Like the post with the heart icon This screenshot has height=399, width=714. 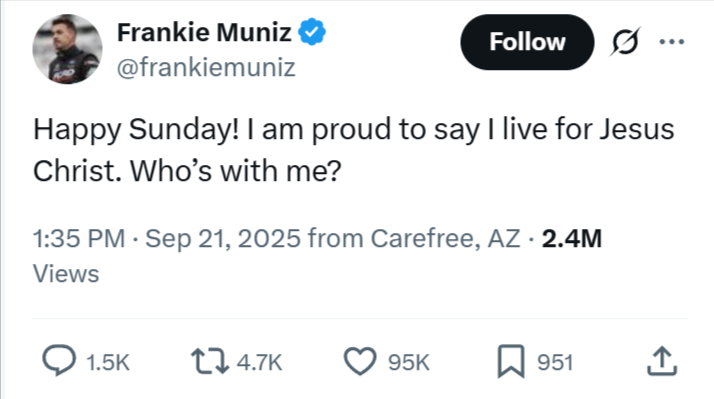pos(360,361)
